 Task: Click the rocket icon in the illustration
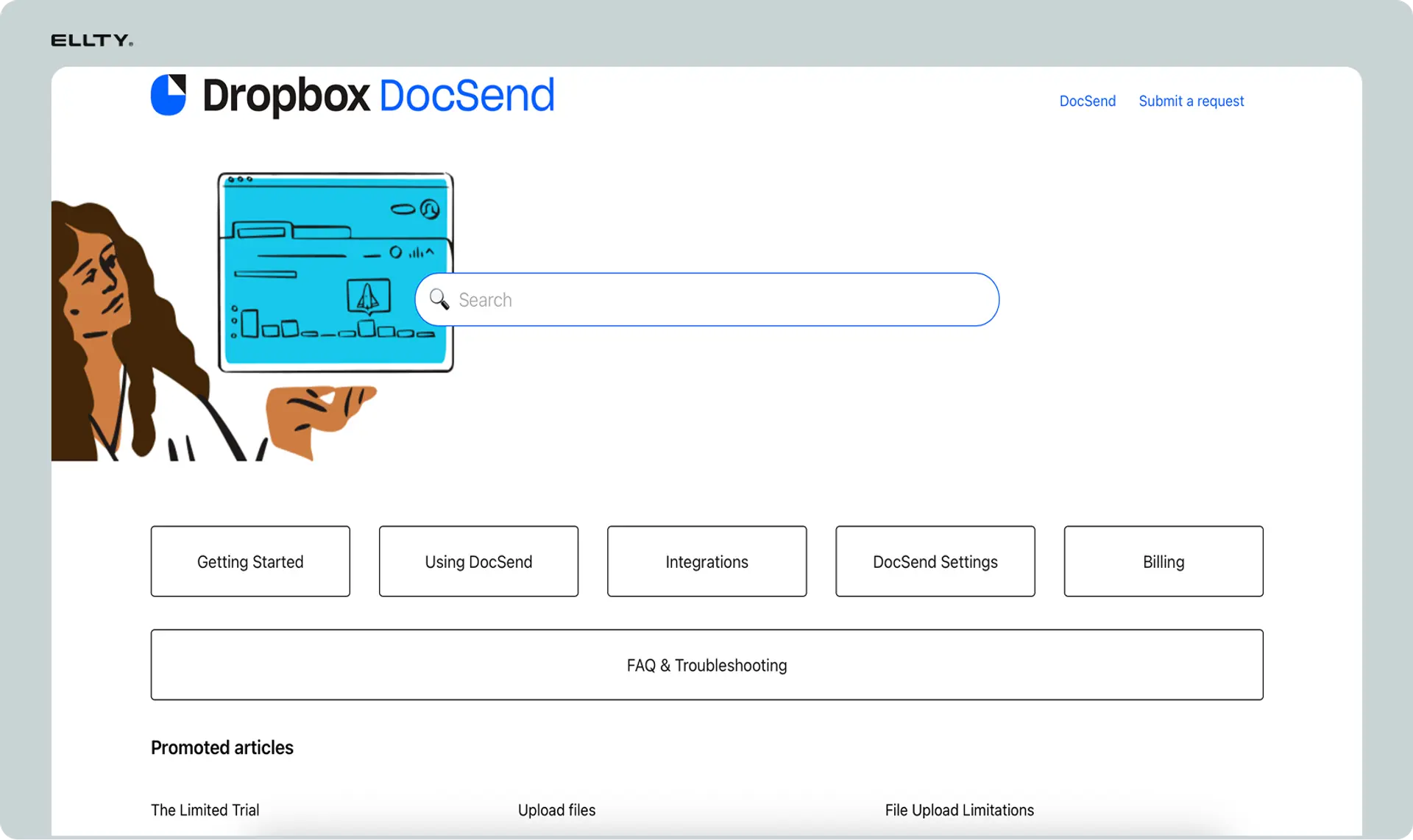[x=368, y=296]
